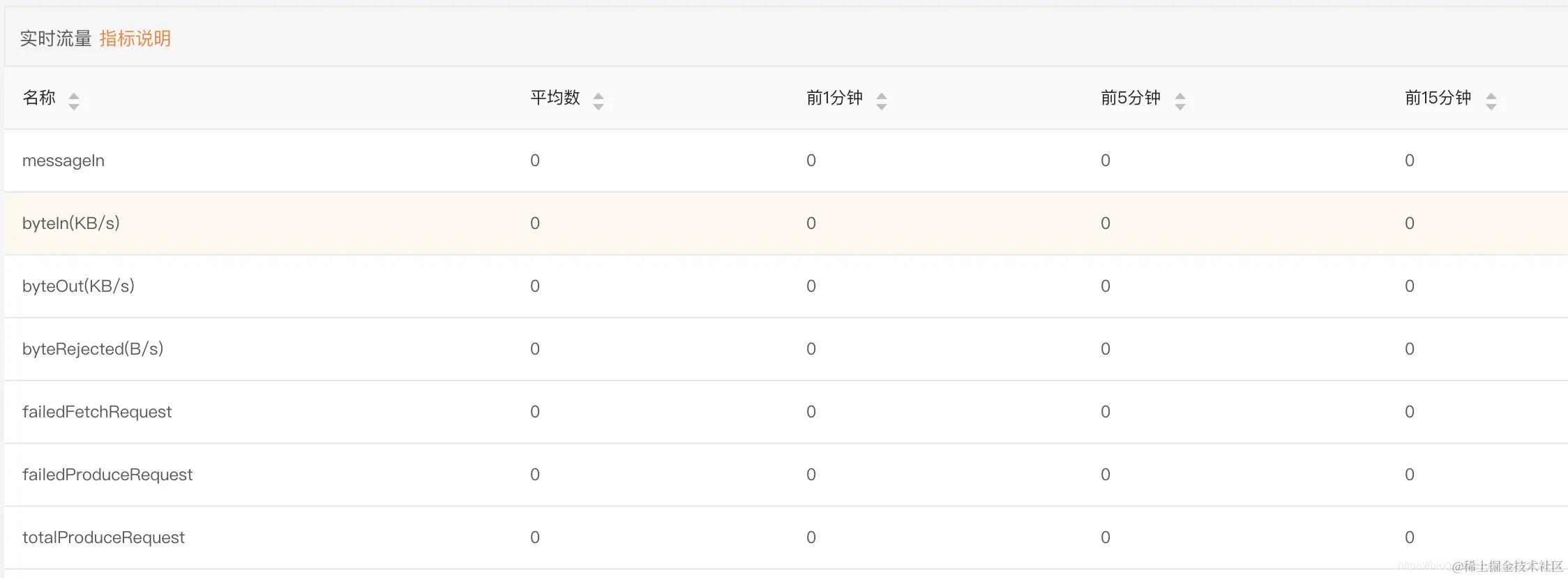Sort 前5分钟 column ascending with up arrow
This screenshot has width=1568, height=578.
pos(1180,94)
